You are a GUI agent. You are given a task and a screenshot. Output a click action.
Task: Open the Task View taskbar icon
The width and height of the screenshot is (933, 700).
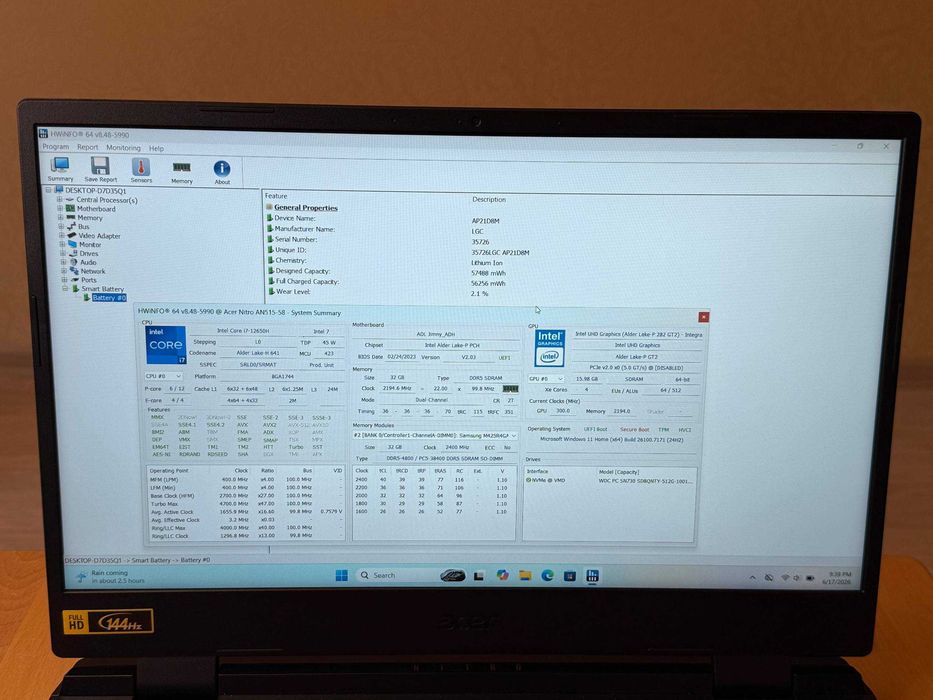click(479, 576)
